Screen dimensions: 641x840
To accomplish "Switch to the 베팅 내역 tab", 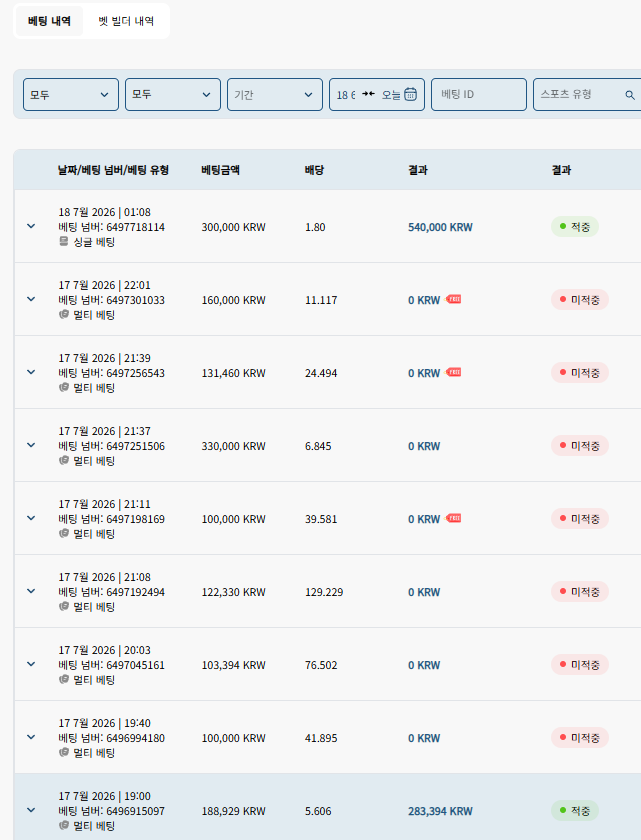I will point(49,21).
